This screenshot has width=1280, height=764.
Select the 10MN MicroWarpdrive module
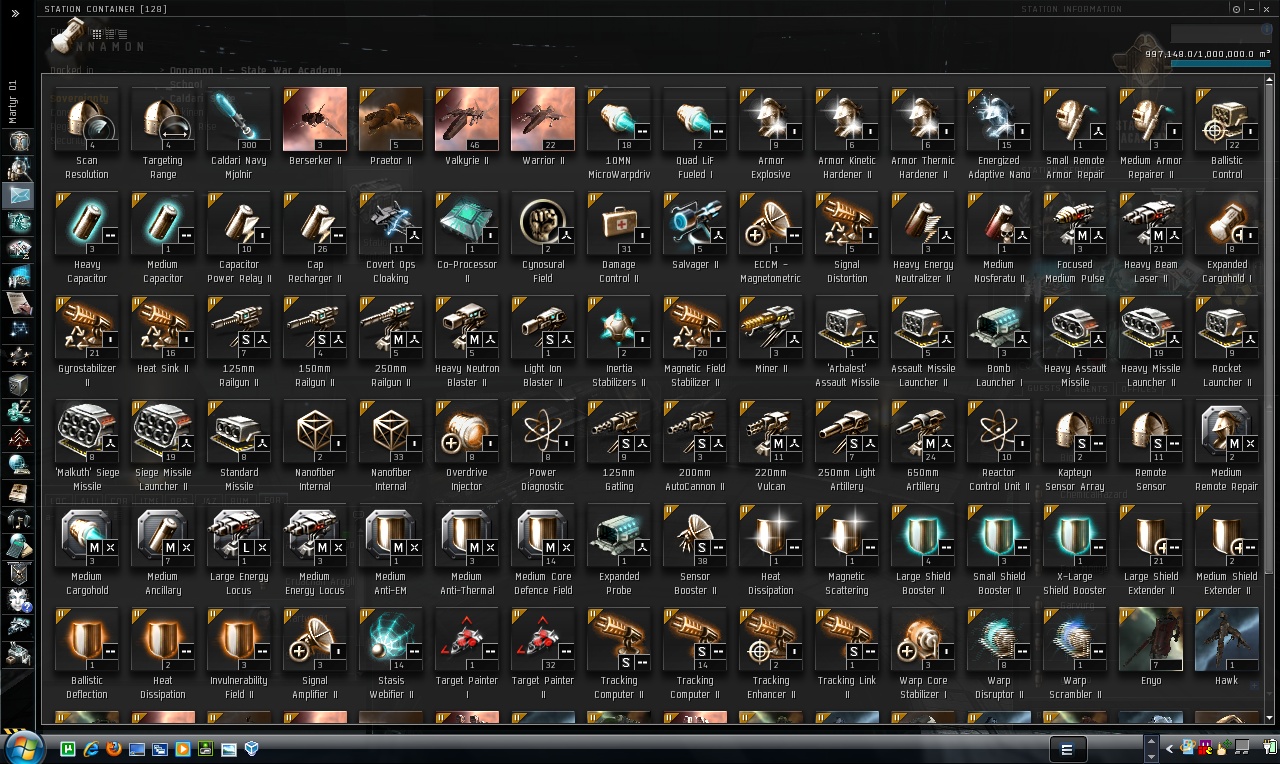tap(619, 119)
